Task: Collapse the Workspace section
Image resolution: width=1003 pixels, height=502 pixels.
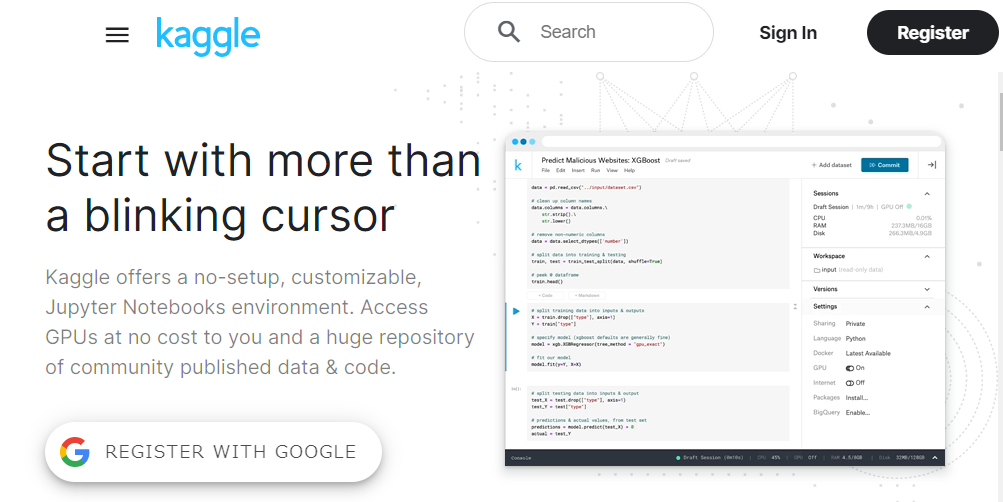Action: (927, 256)
